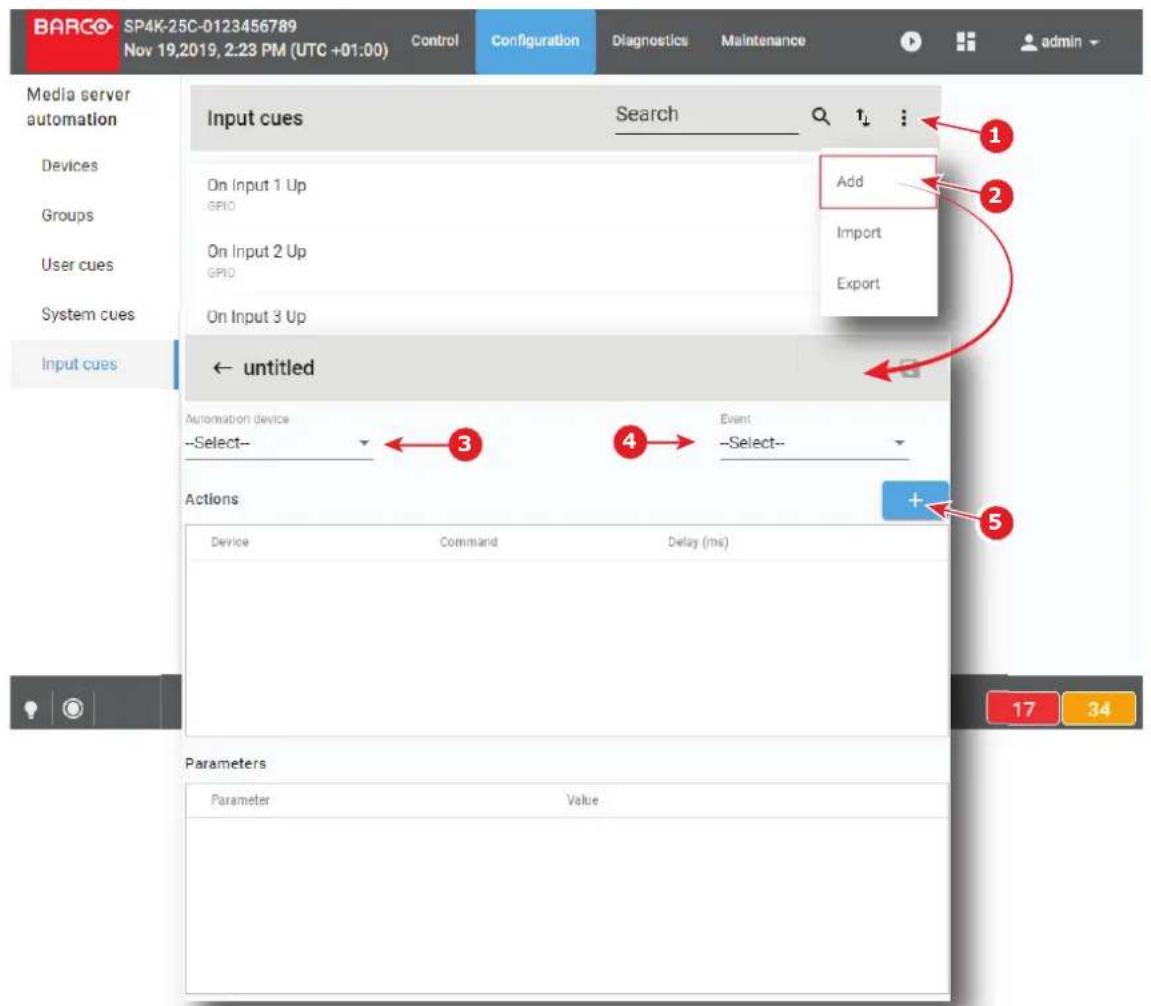Click the back arrow beside untitled

pos(222,368)
